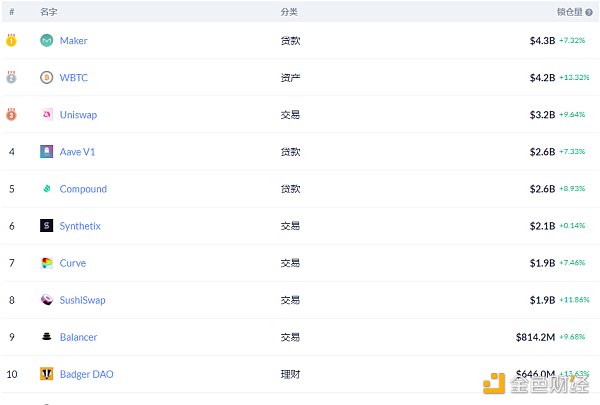
Task: Click the Uniswap unicorn logo icon
Action: [x=47, y=114]
